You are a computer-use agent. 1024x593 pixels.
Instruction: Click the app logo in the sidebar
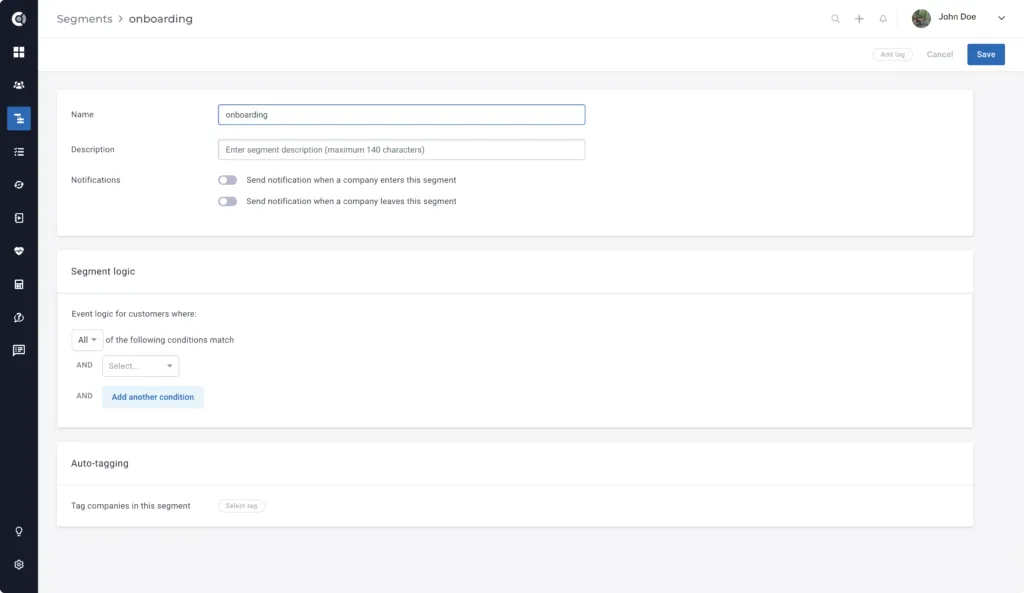coord(19,19)
